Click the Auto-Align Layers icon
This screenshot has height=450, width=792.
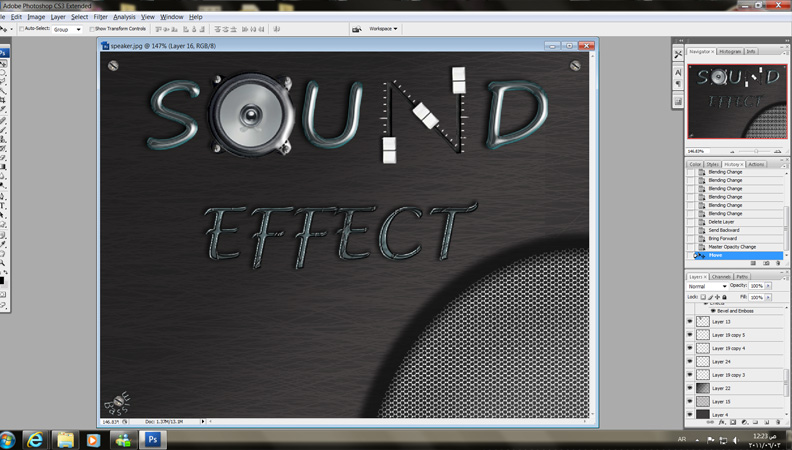pyautogui.click(x=276, y=29)
